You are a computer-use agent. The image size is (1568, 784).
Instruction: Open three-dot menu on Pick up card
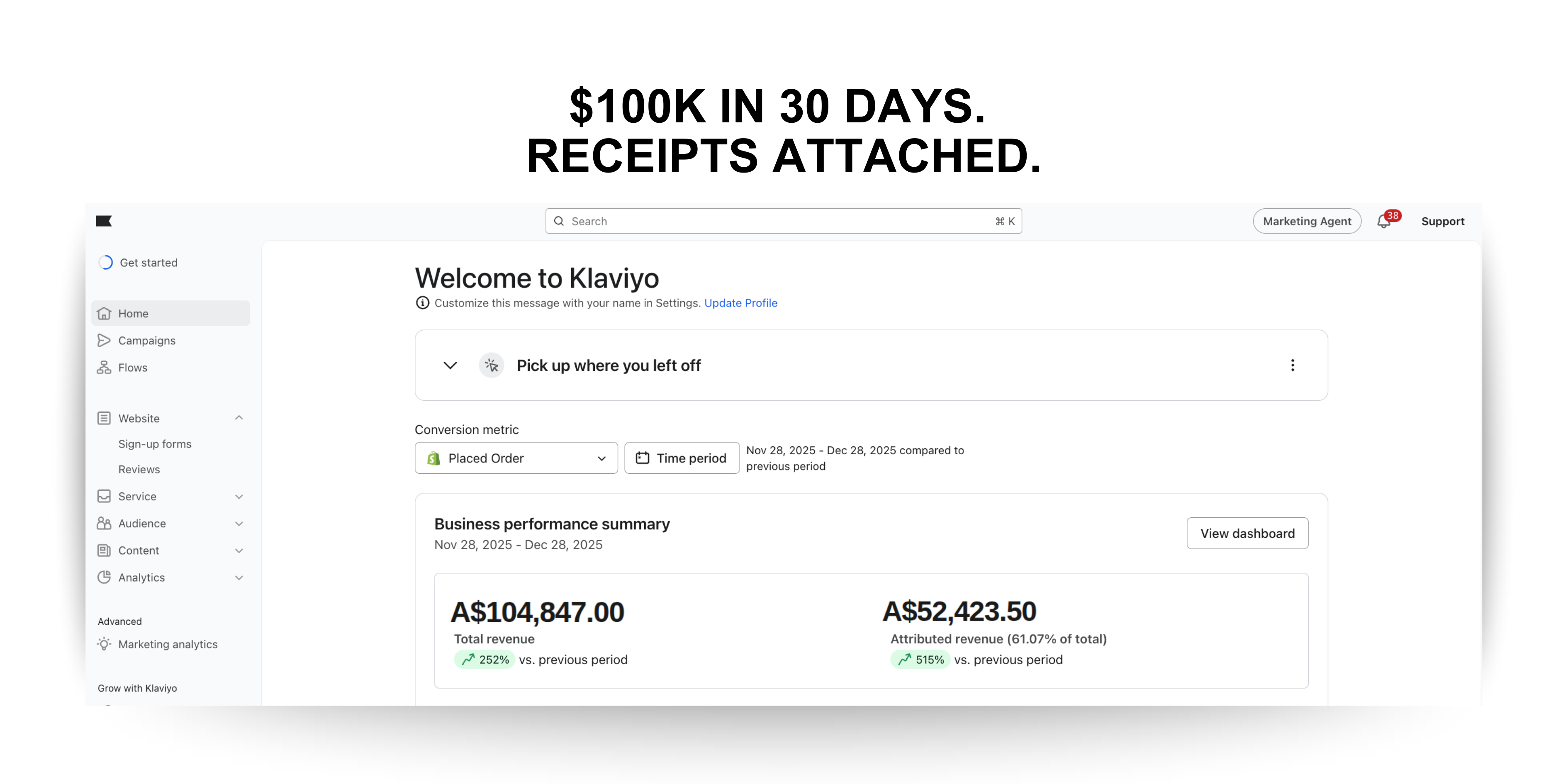(1292, 365)
